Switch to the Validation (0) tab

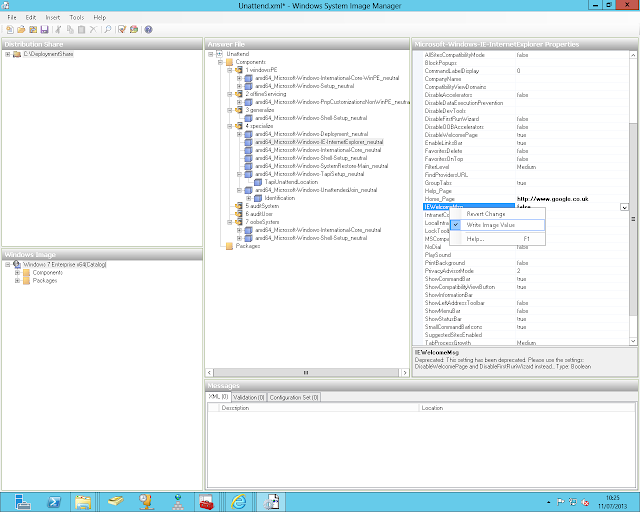coord(249,397)
